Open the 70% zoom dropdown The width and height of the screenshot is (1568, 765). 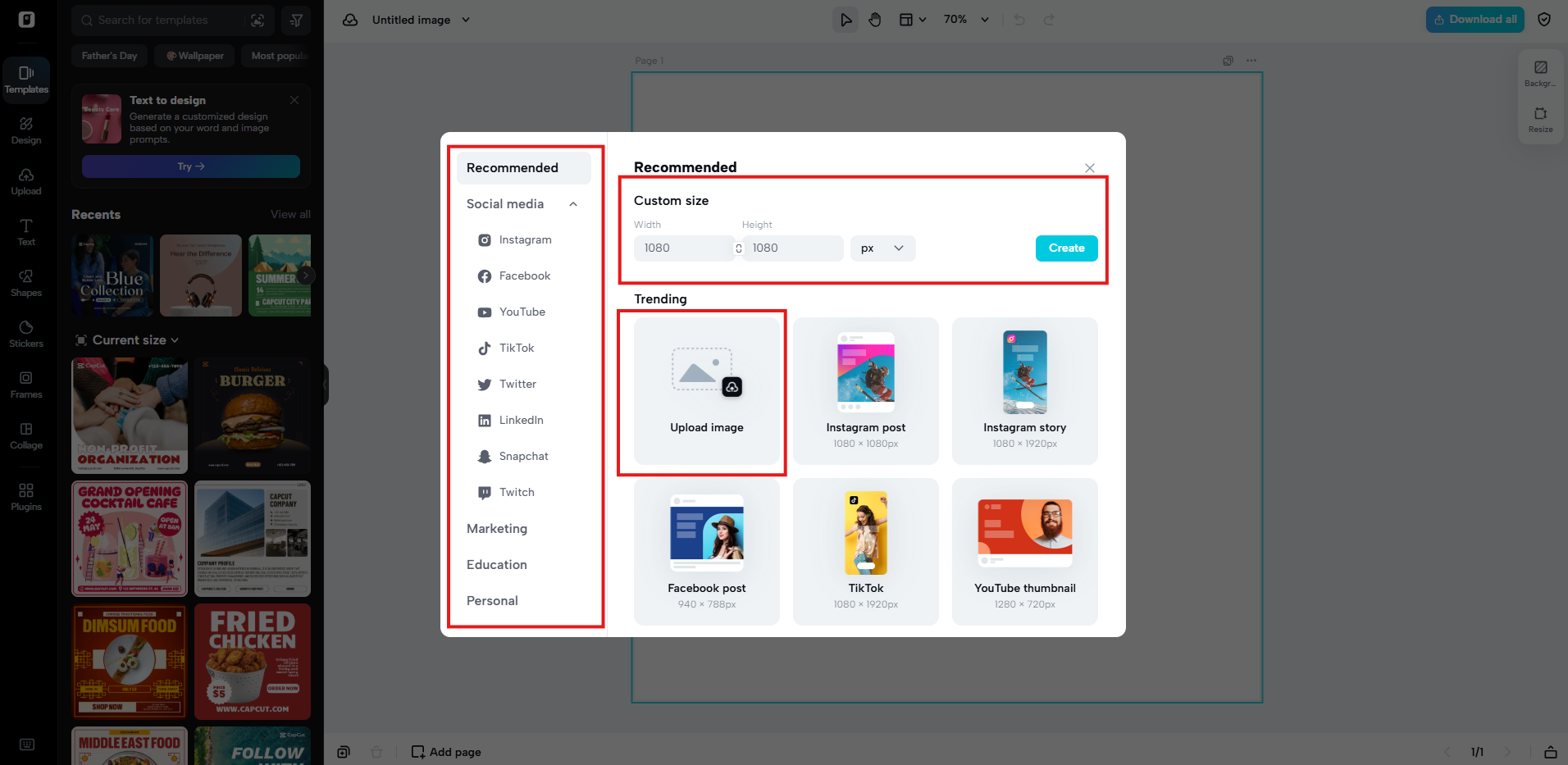click(966, 20)
